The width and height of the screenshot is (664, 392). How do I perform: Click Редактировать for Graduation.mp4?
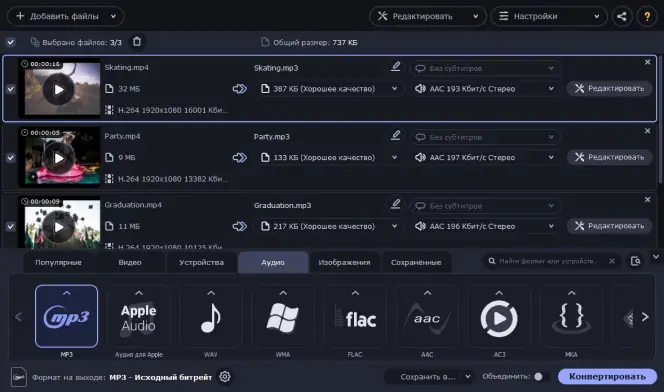609,226
